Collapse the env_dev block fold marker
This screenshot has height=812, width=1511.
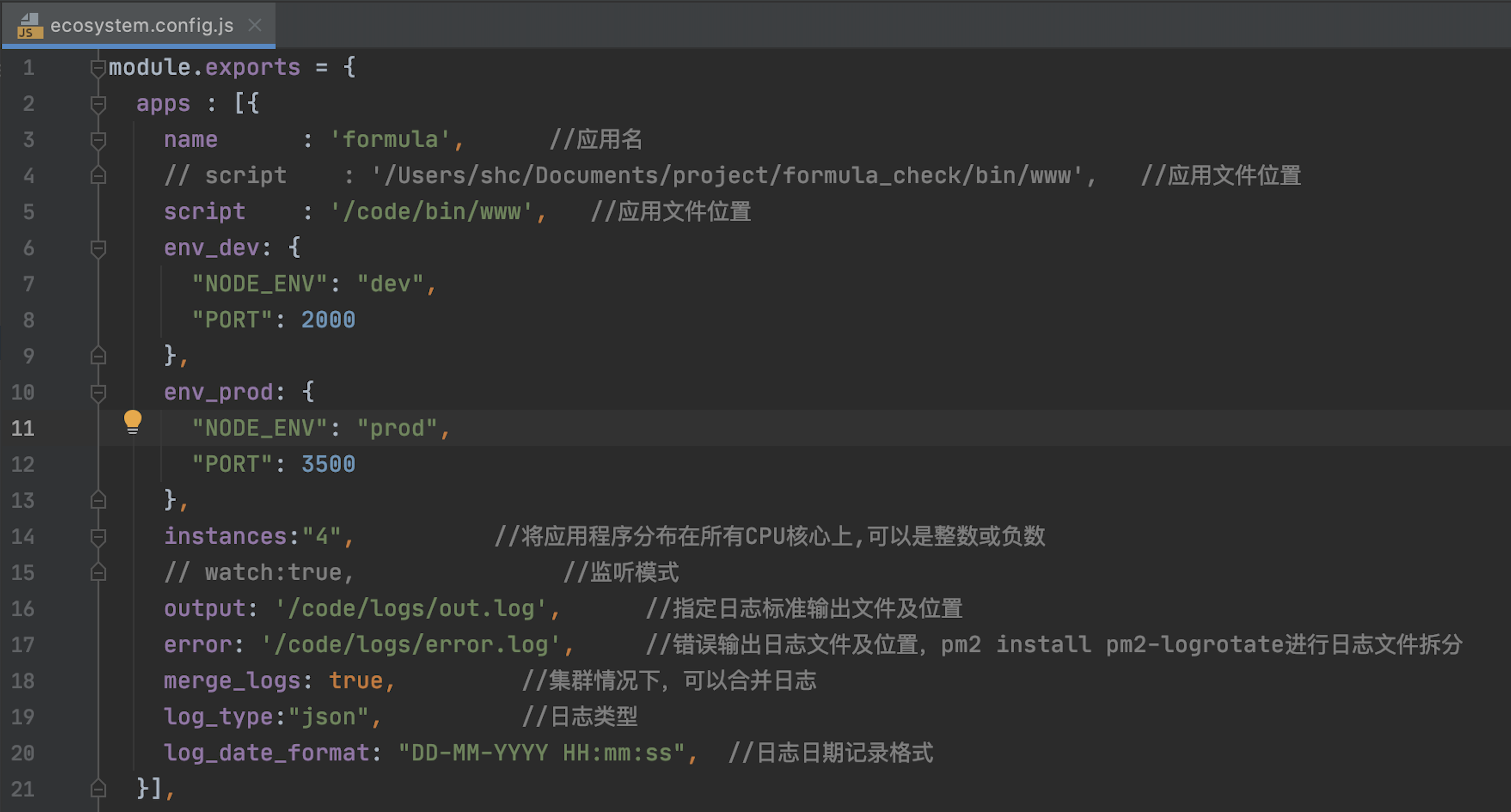pyautogui.click(x=98, y=248)
